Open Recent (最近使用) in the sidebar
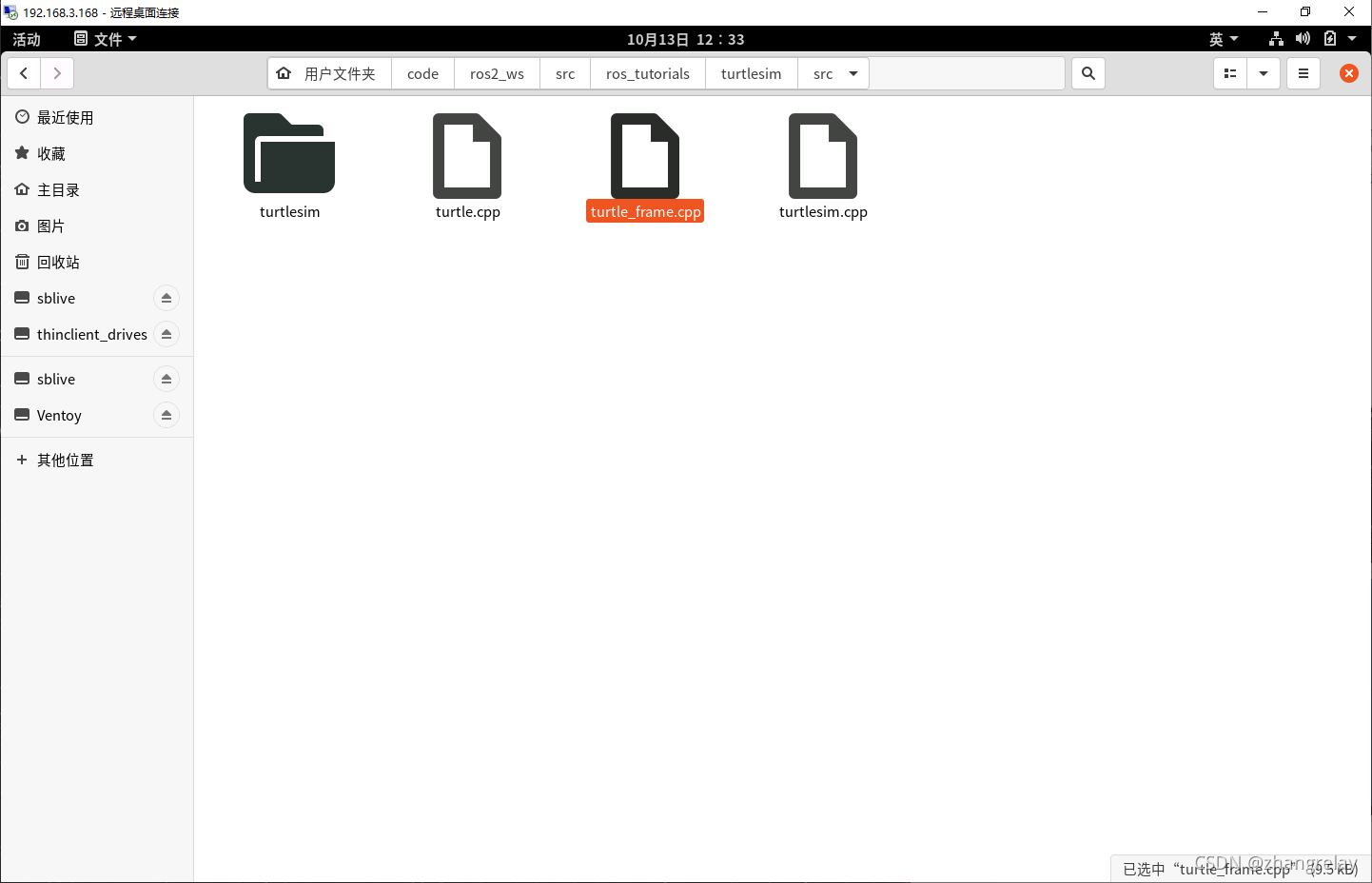 pyautogui.click(x=97, y=117)
